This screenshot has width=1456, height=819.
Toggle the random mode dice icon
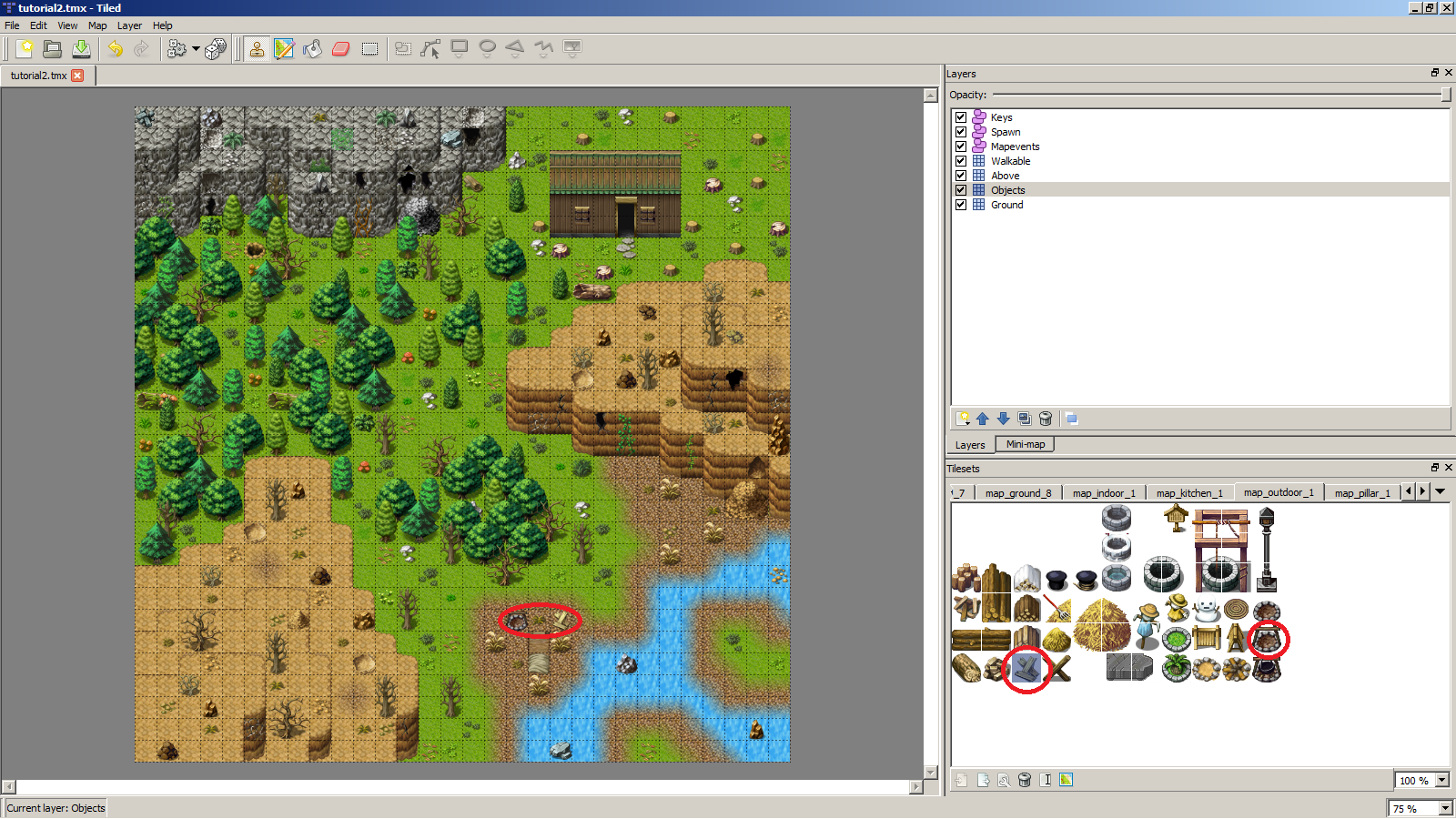(216, 48)
